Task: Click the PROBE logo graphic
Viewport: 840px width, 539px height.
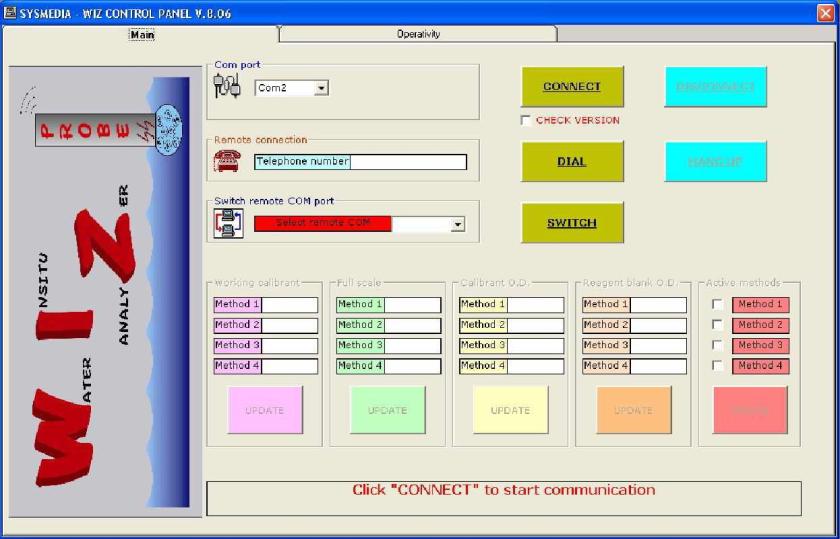Action: pos(95,130)
